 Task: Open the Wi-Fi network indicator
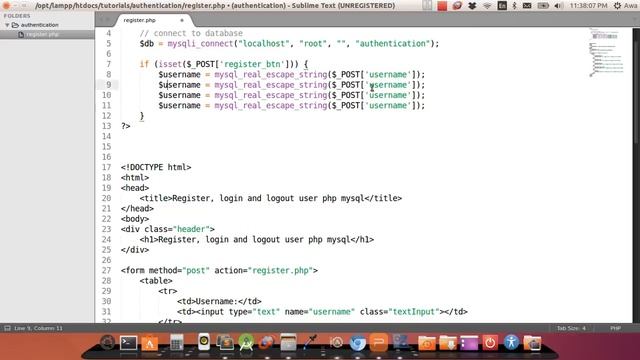(x=487, y=6)
